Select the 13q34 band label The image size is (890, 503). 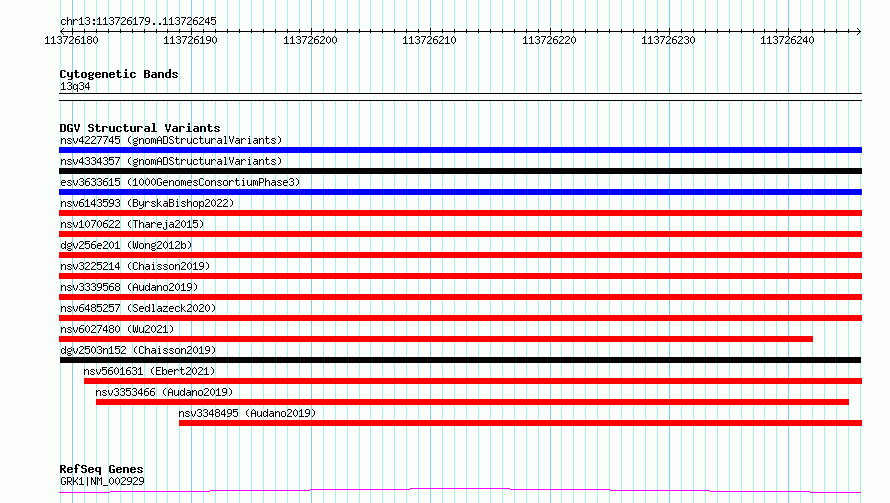[x=75, y=86]
